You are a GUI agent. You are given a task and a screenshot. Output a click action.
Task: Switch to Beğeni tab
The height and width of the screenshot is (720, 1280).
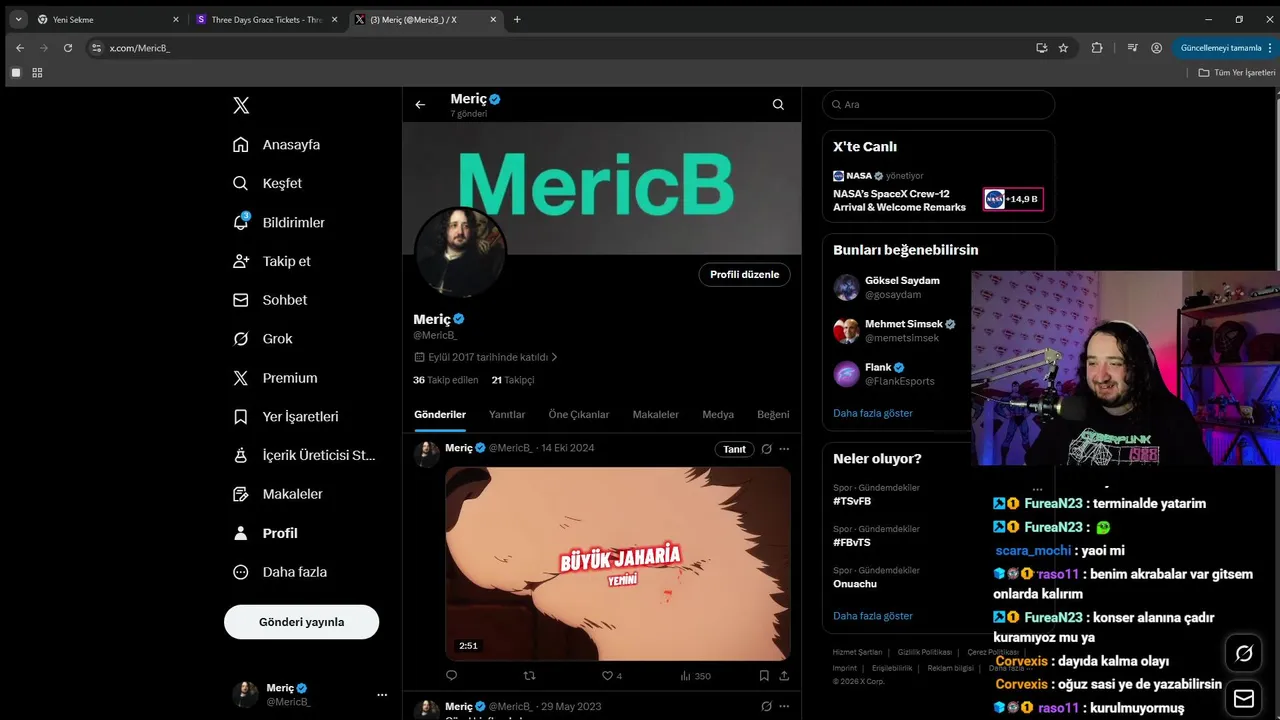pyautogui.click(x=773, y=414)
